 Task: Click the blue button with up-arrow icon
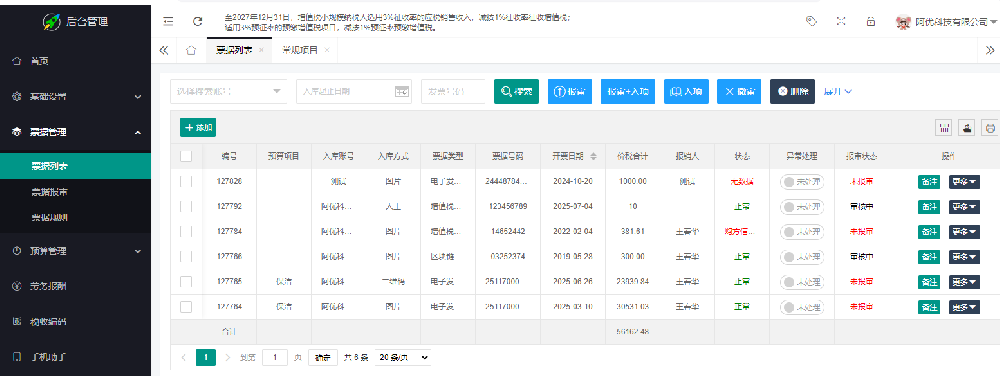[570, 92]
